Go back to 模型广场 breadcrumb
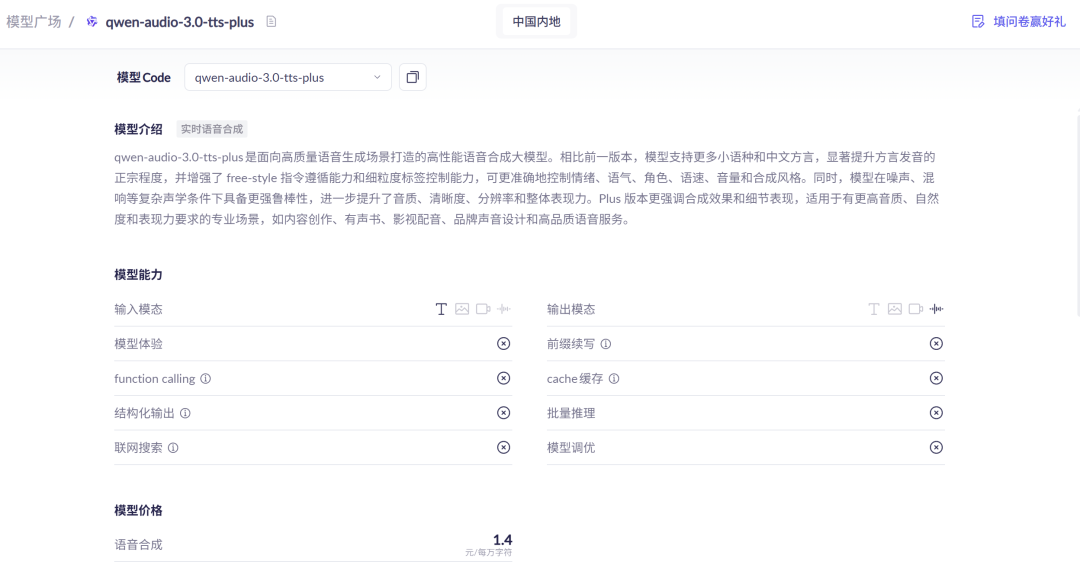 pyautogui.click(x=34, y=22)
